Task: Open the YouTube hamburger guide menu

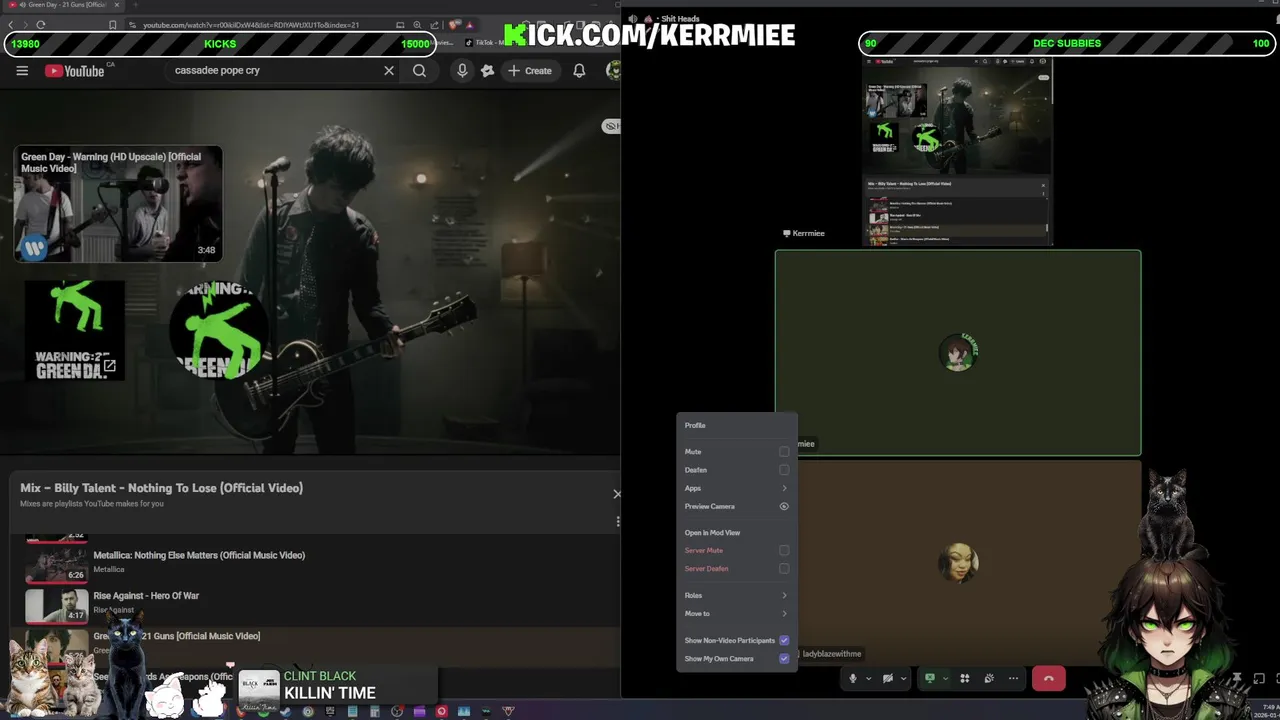Action: tap(22, 71)
